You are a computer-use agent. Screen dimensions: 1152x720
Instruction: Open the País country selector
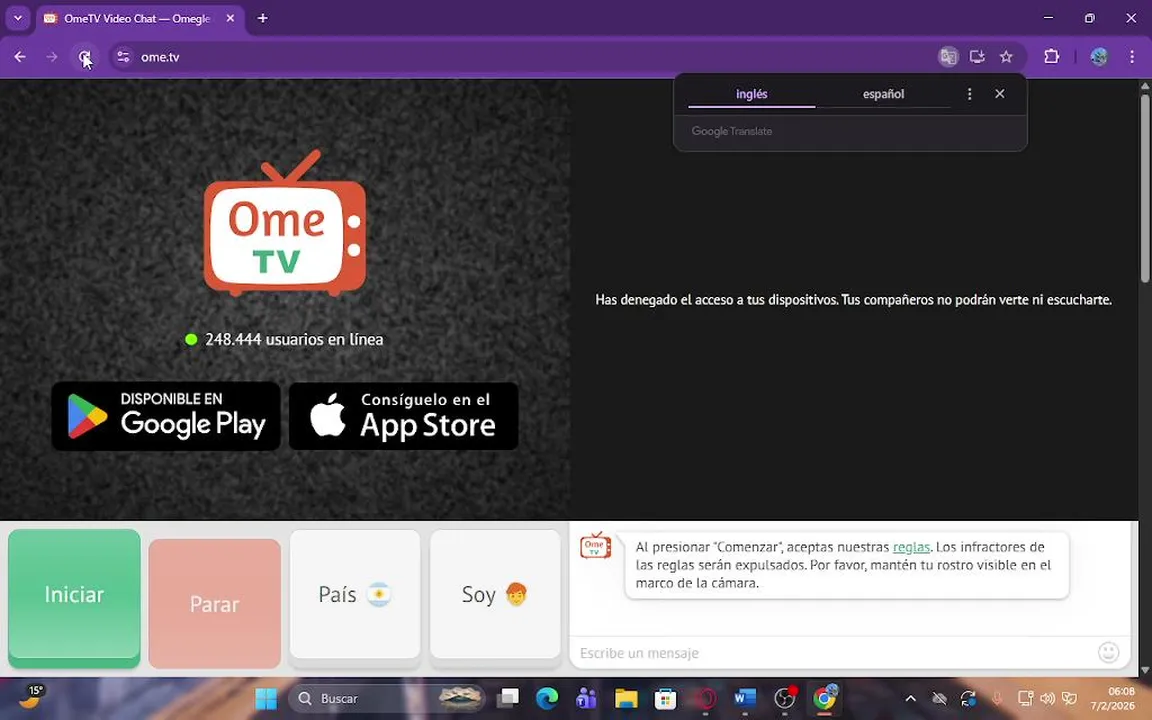[x=355, y=594]
